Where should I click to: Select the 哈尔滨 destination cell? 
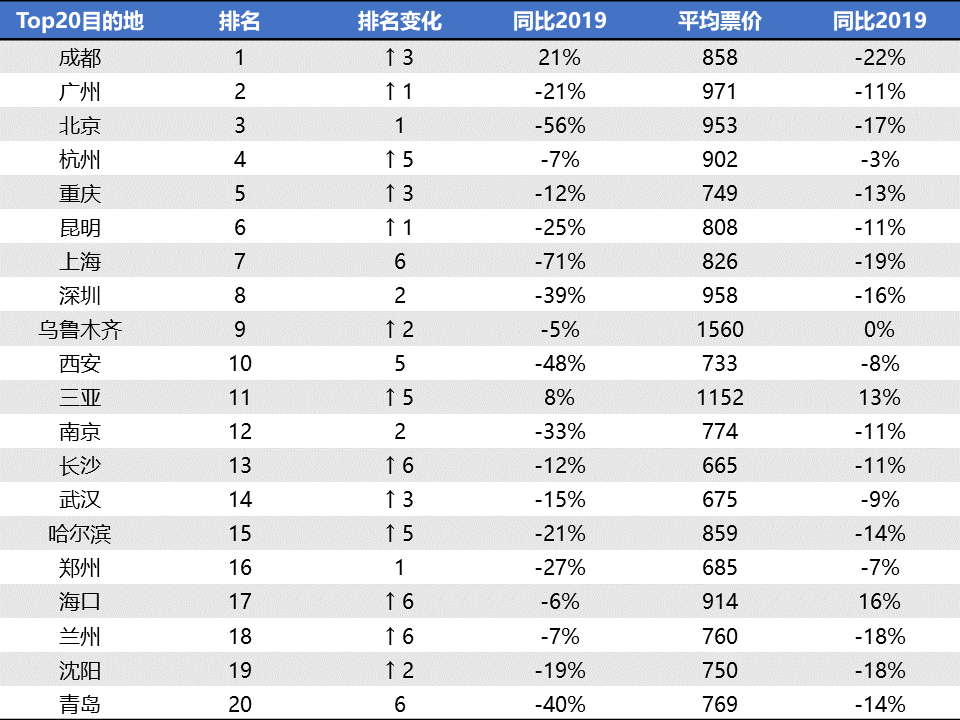click(80, 534)
